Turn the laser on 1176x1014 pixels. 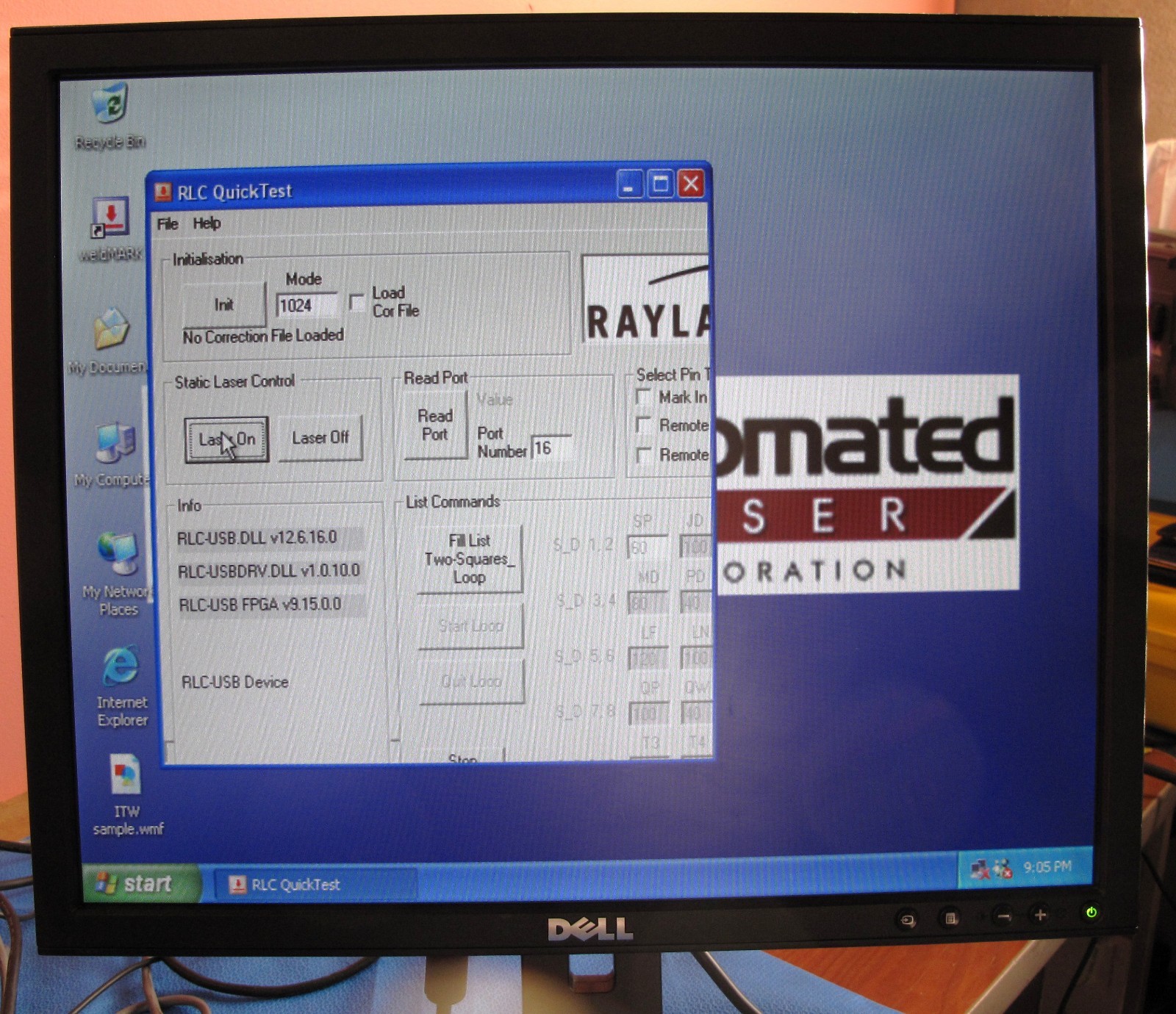(x=228, y=439)
